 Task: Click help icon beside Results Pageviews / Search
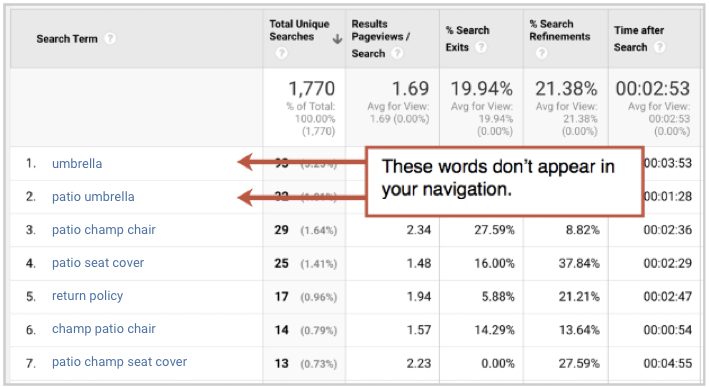(397, 53)
